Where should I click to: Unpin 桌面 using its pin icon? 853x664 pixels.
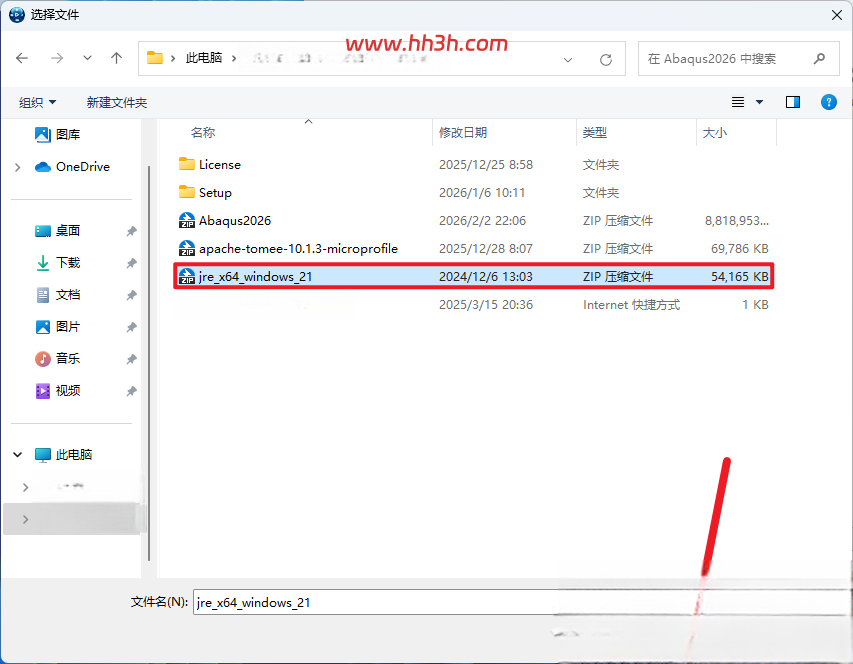pyautogui.click(x=131, y=231)
